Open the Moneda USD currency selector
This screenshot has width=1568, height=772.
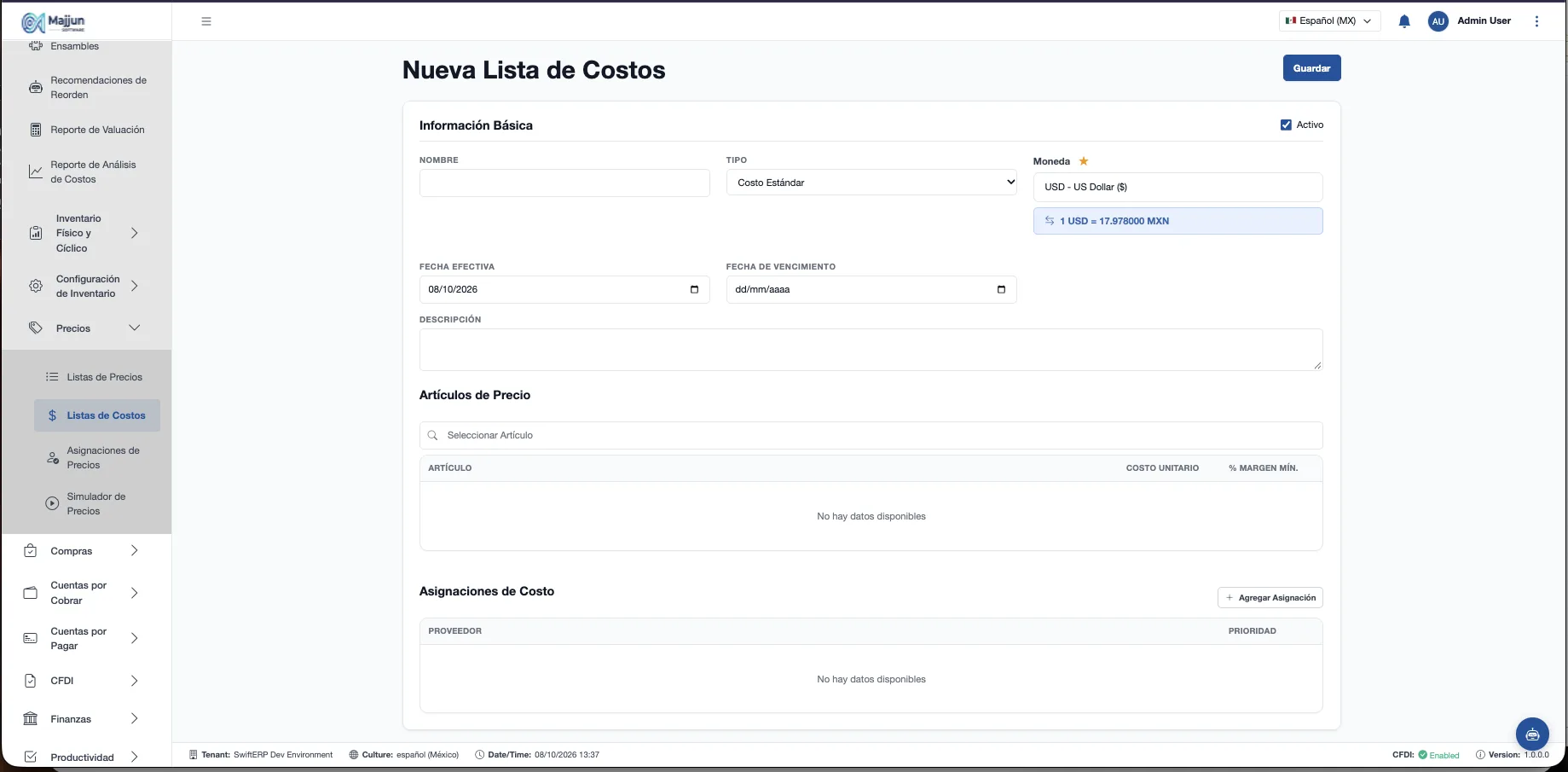[x=1177, y=187]
